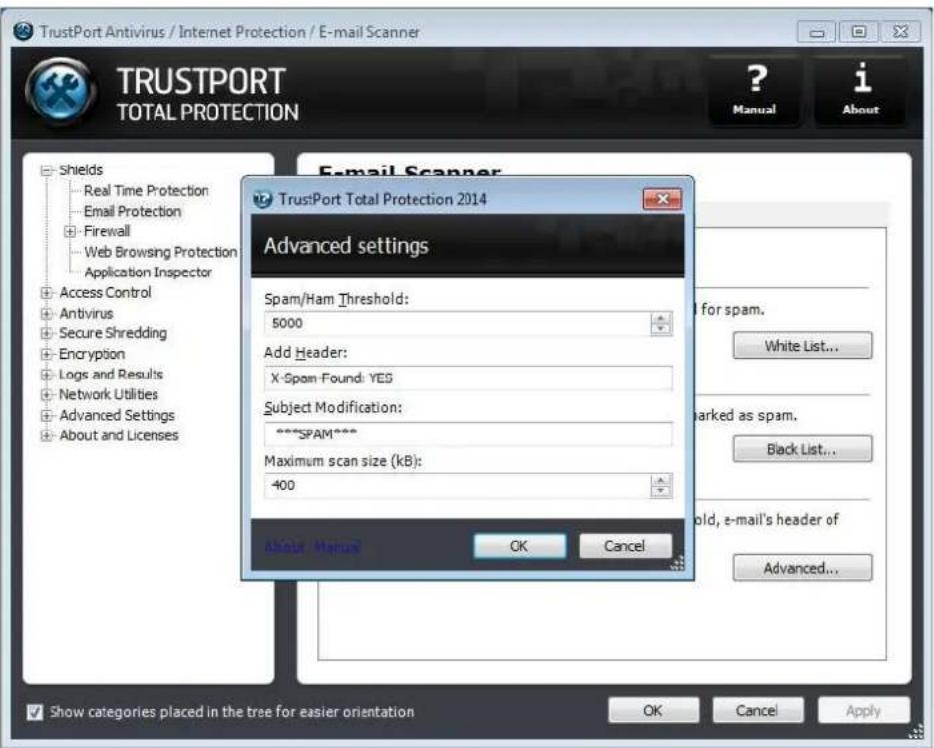Select Web Browsing Protection in tree
The height and width of the screenshot is (748, 934).
click(160, 252)
